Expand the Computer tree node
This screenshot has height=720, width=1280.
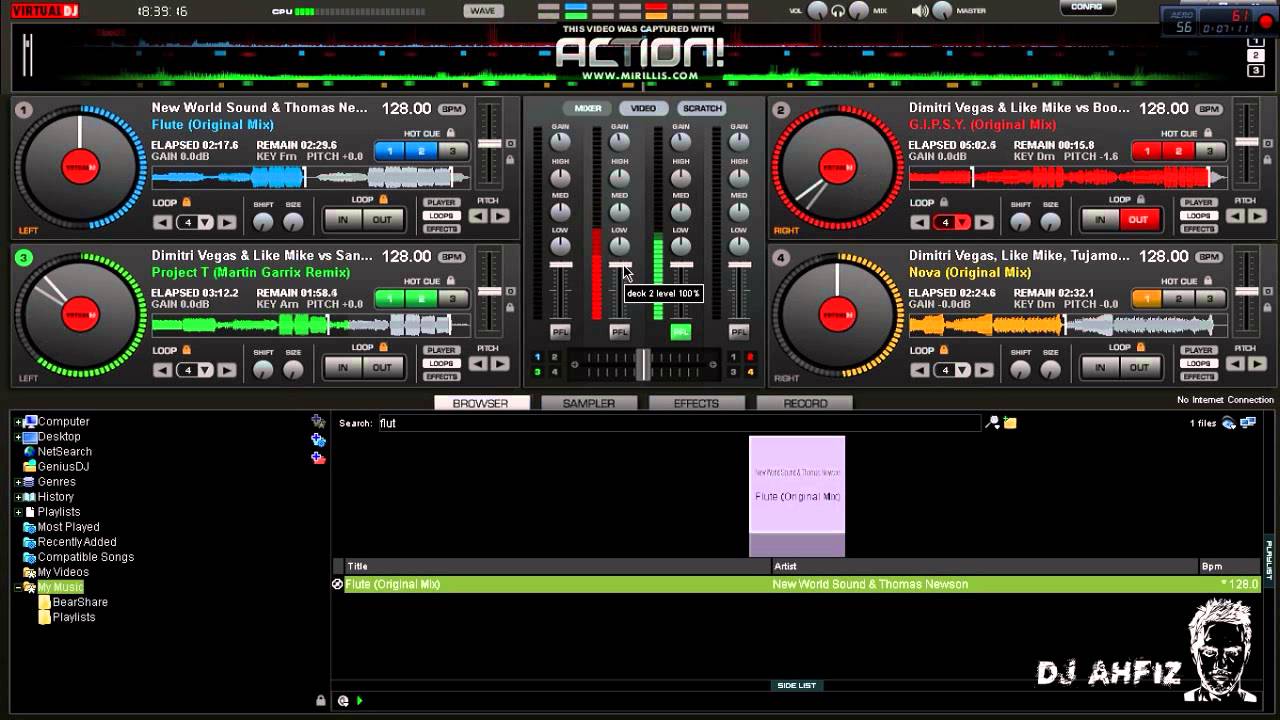(18, 422)
